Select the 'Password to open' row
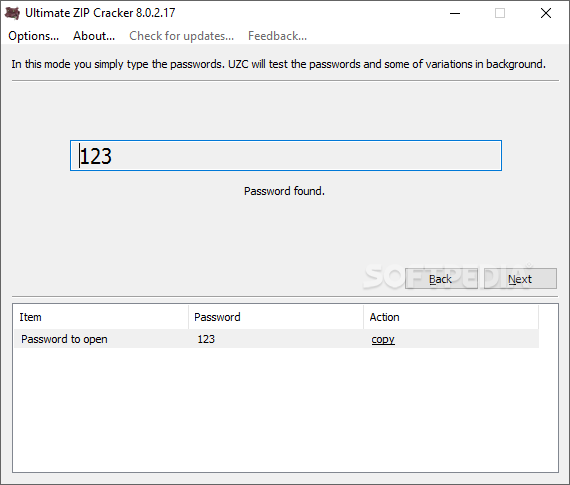This screenshot has width=570, height=485. pos(276,339)
